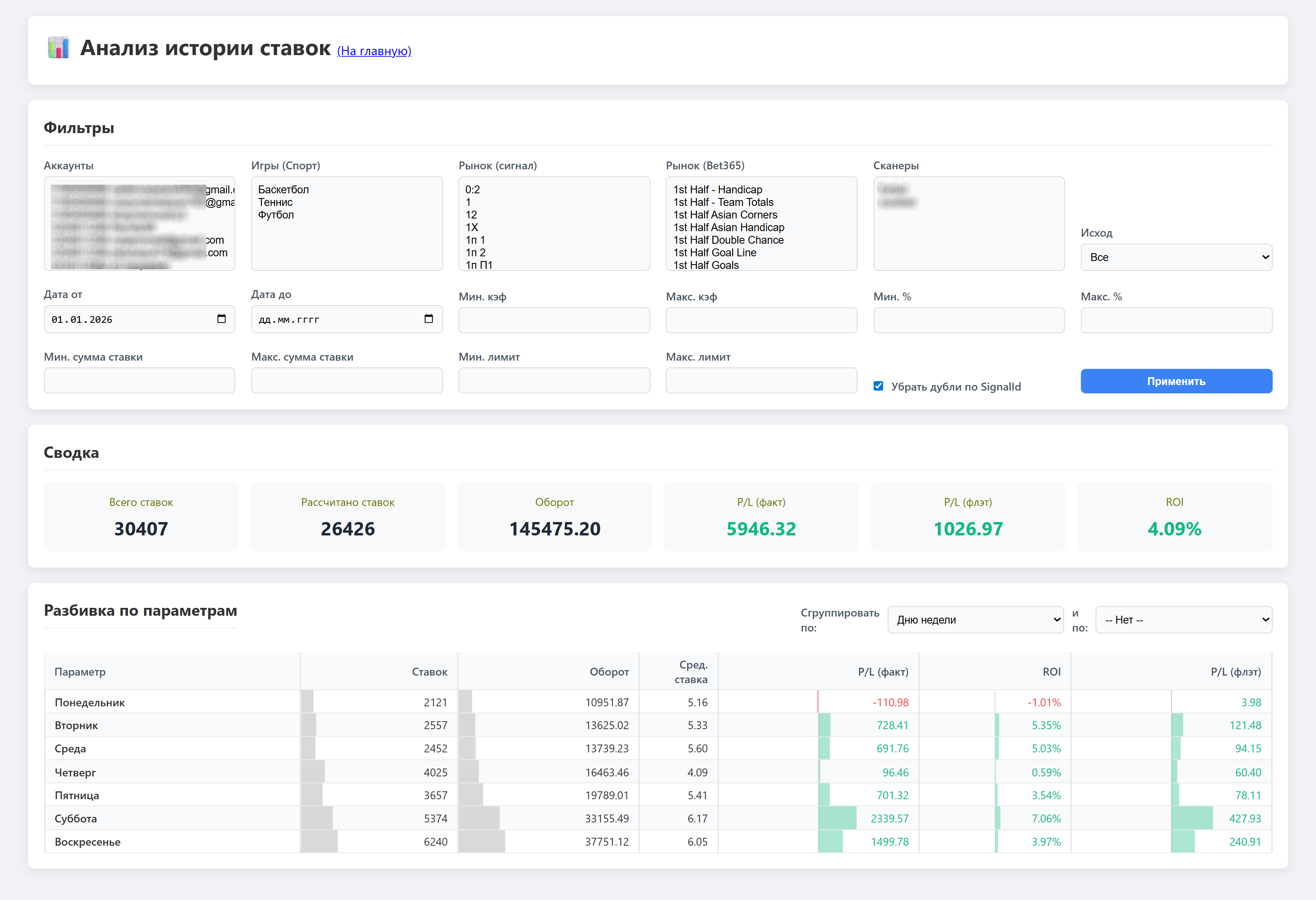1316x900 pixels.
Task: Toggle Убрать дубли по SignalId checkbox
Action: (878, 386)
